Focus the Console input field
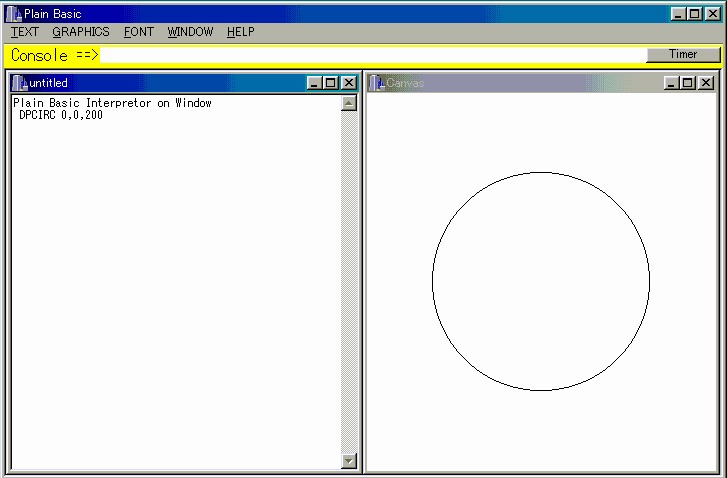 (370, 55)
